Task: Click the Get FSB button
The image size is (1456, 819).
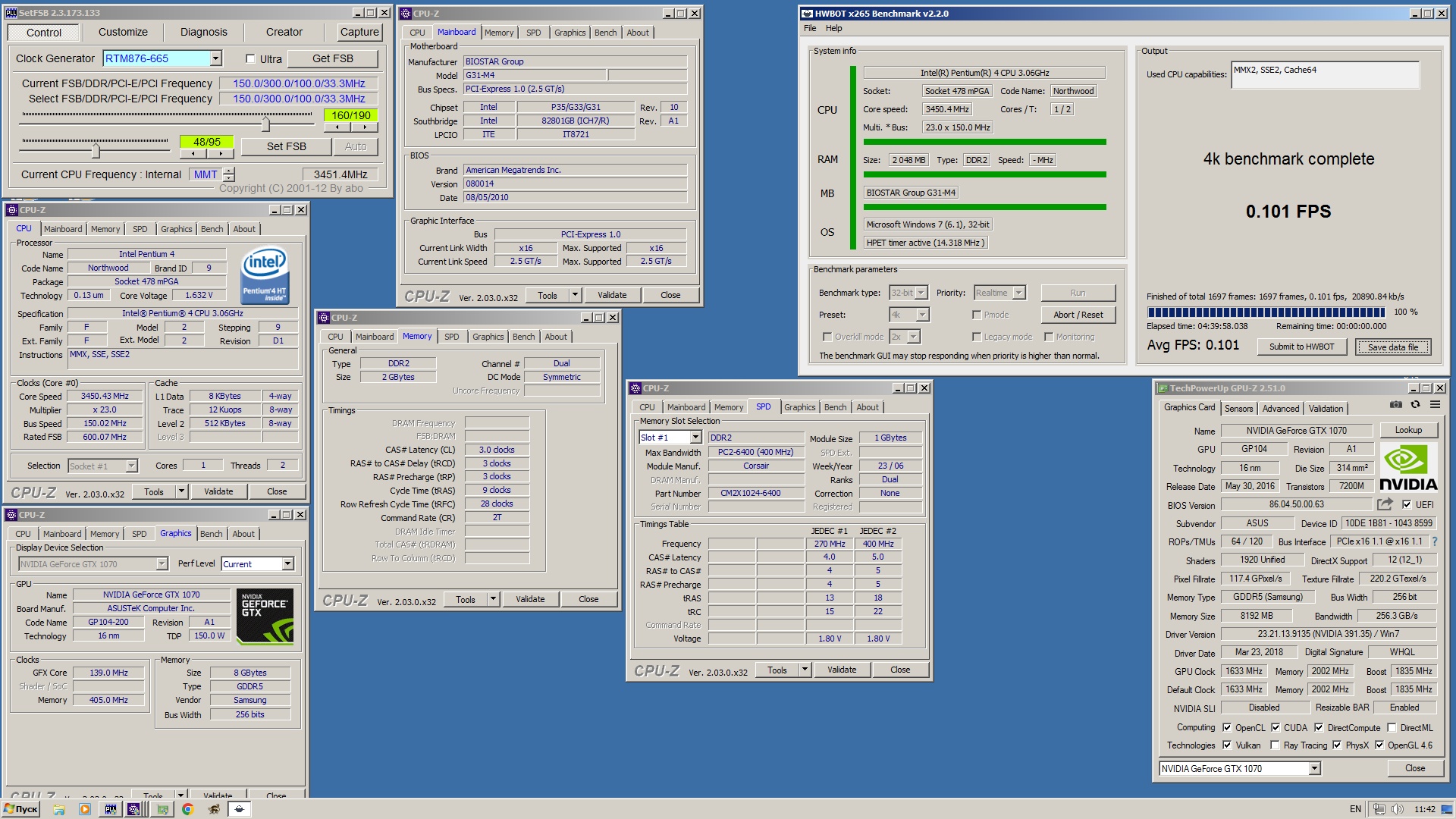Action: point(333,58)
